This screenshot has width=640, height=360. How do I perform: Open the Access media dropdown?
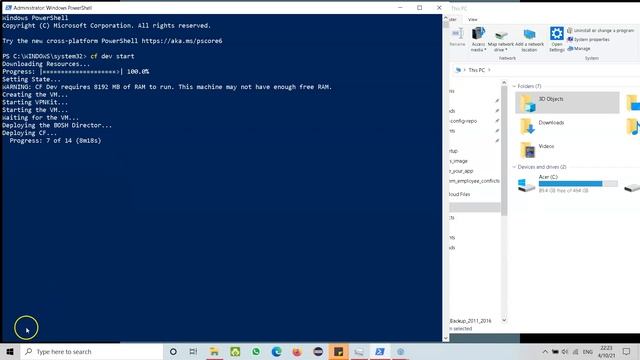click(478, 39)
